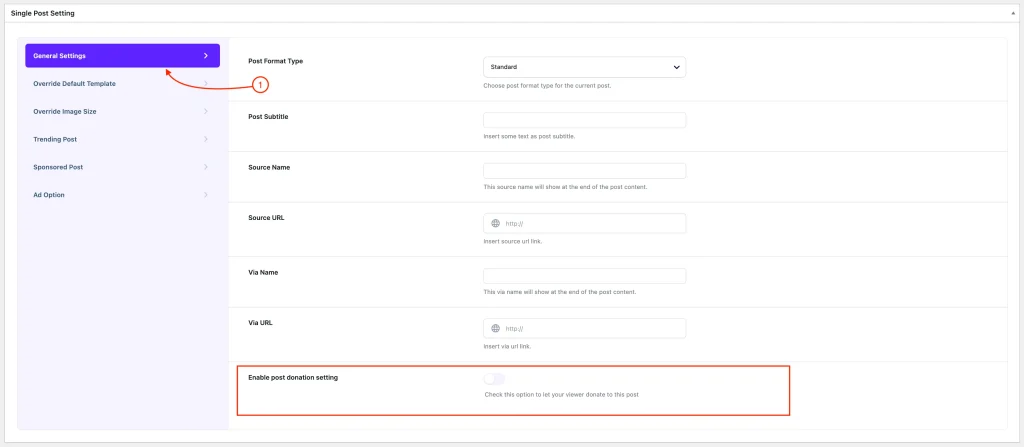Focus the Source Name input box
This screenshot has width=1024, height=447.
click(584, 171)
